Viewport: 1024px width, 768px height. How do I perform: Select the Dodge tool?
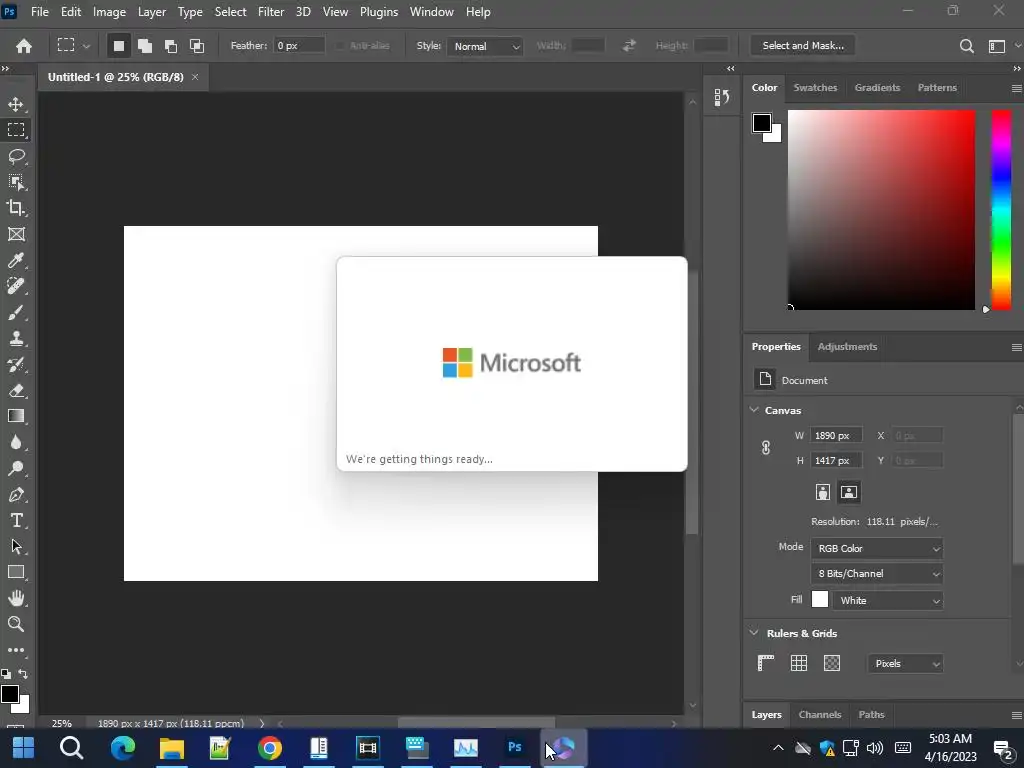pyautogui.click(x=16, y=468)
